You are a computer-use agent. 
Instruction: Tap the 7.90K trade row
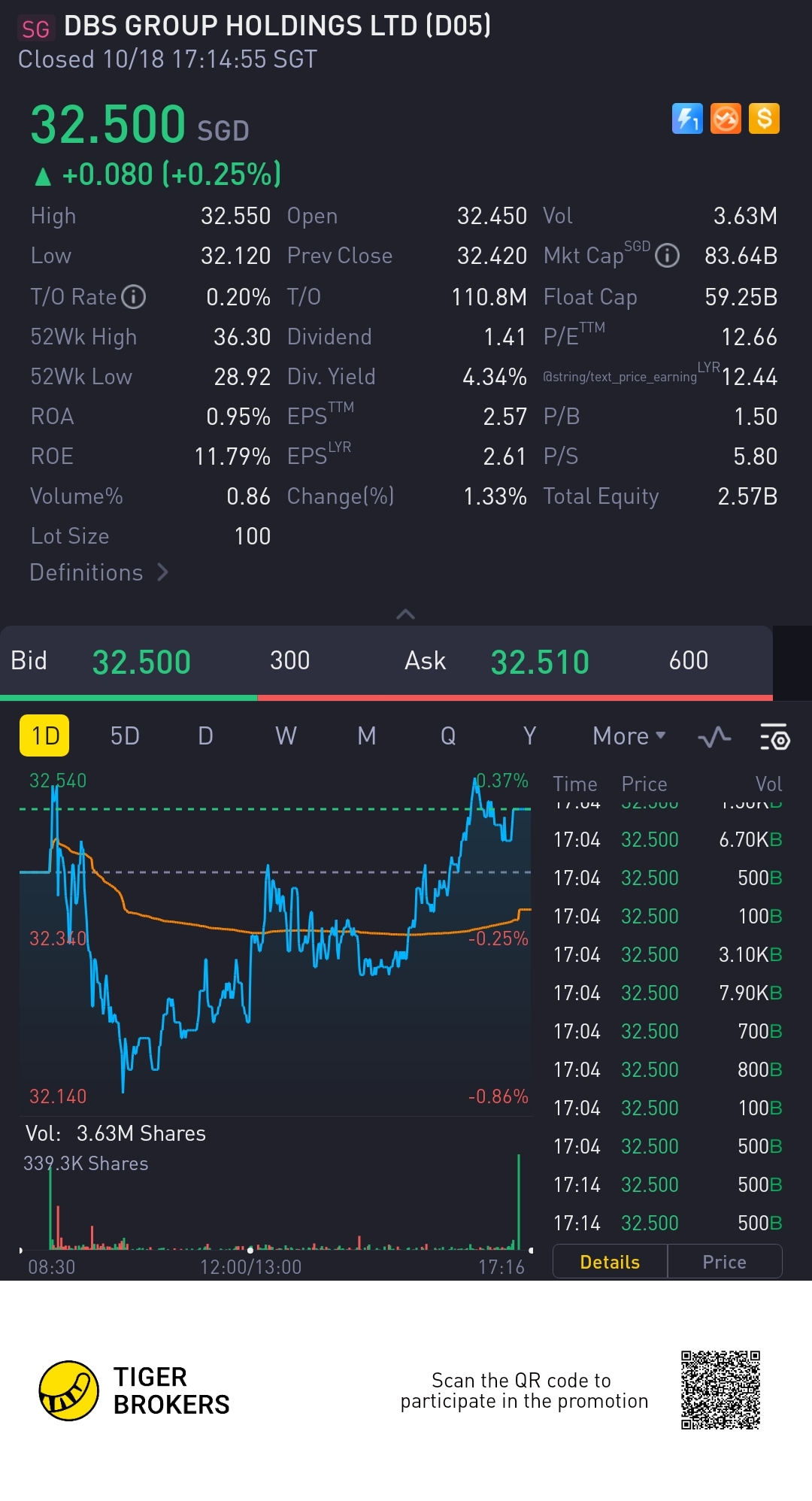pyautogui.click(x=668, y=993)
